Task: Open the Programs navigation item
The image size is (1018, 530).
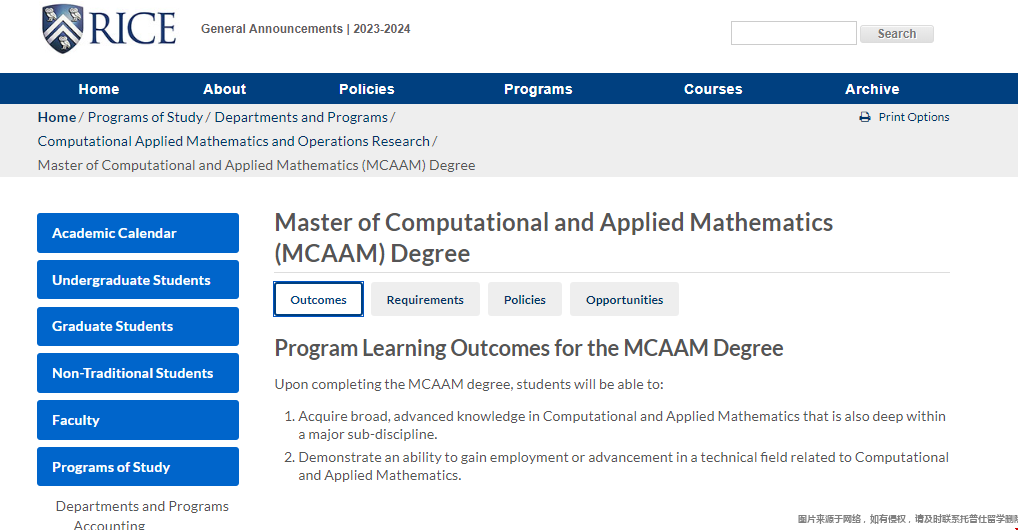Action: pos(538,89)
